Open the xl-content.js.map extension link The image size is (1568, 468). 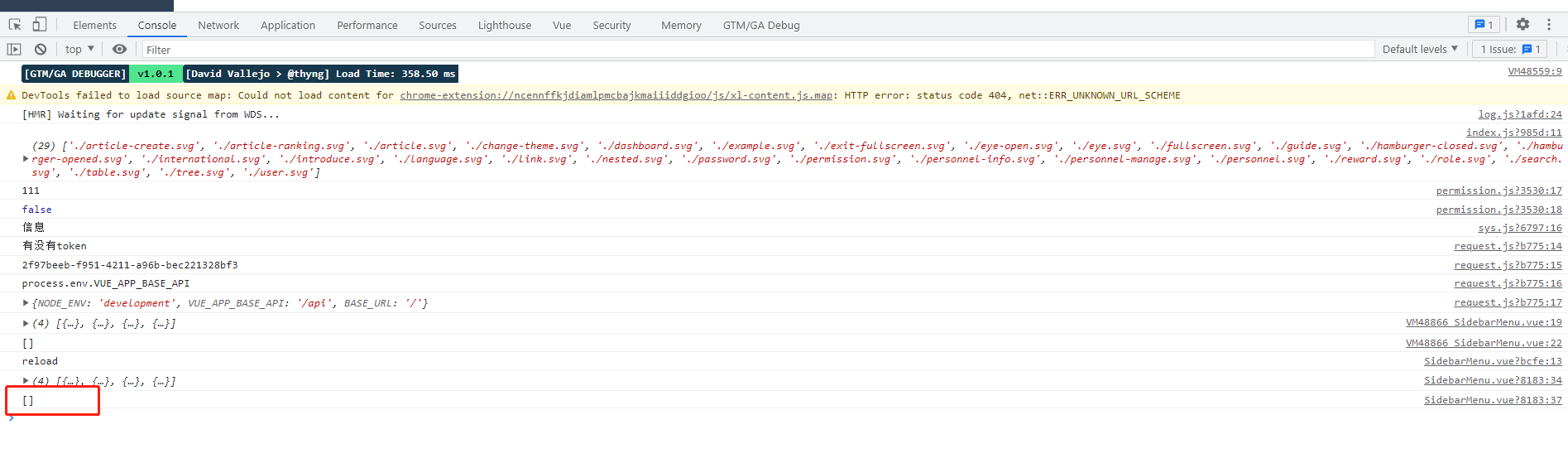point(616,96)
